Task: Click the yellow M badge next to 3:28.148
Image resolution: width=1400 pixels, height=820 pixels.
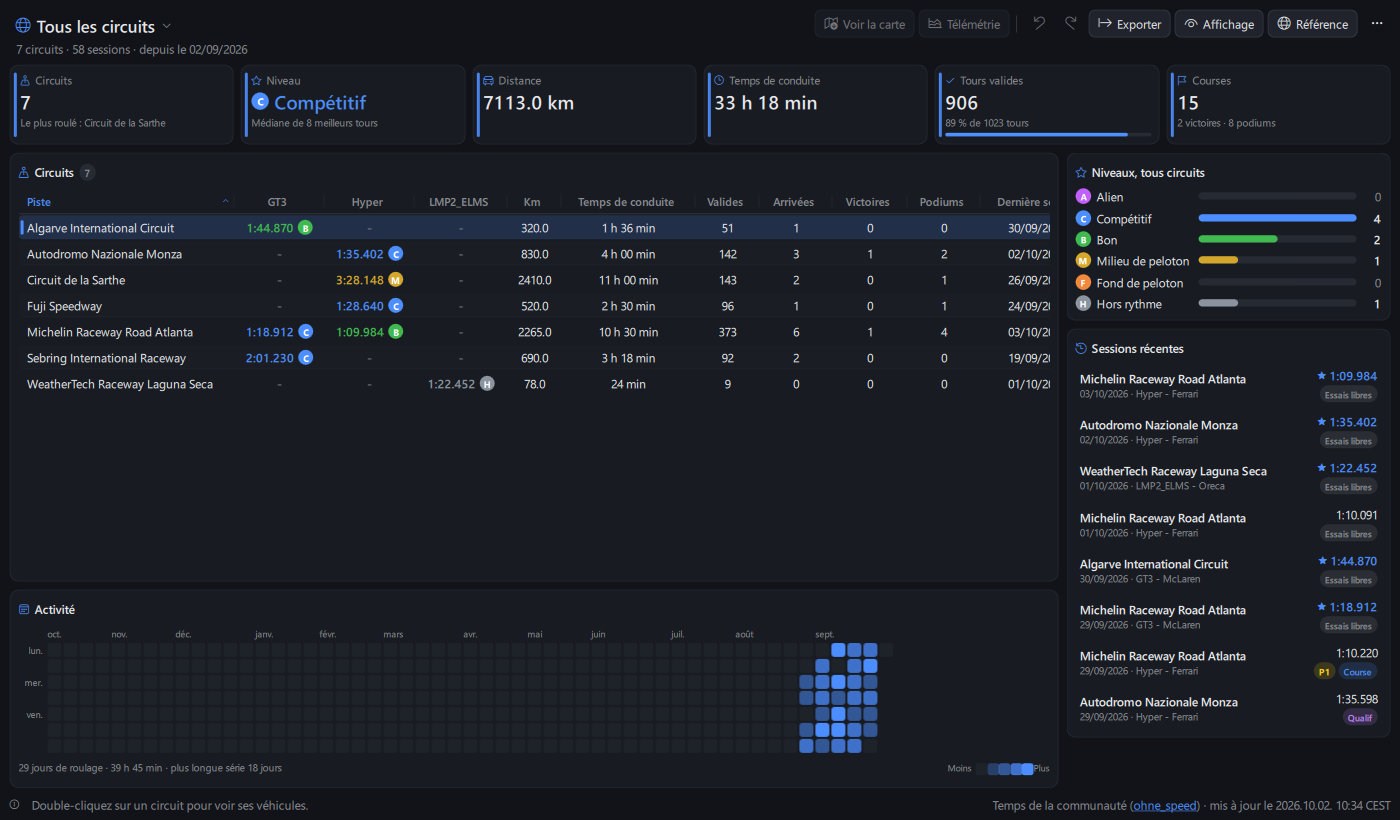Action: pos(395,280)
